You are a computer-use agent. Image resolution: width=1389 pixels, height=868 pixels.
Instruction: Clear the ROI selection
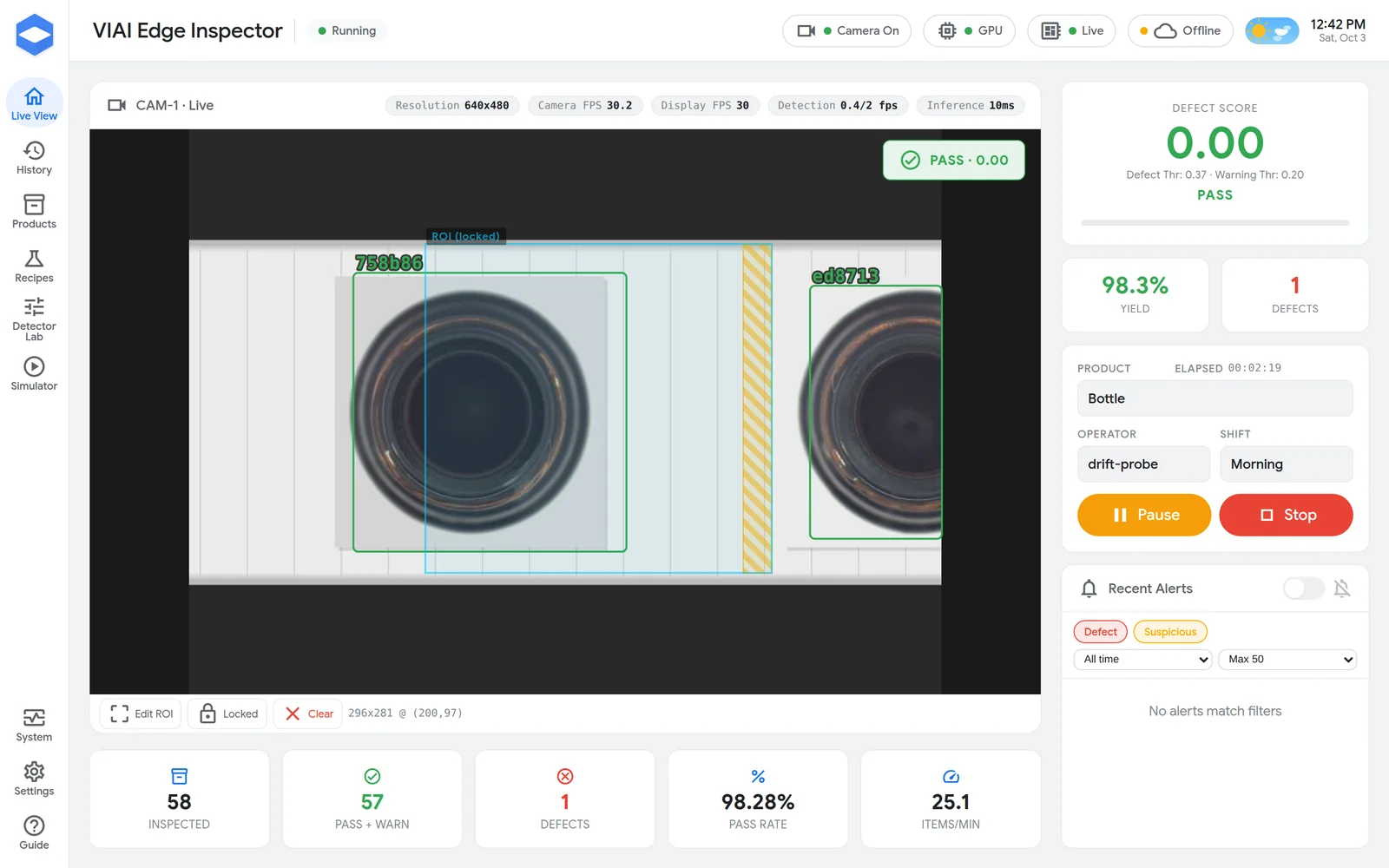(x=308, y=713)
